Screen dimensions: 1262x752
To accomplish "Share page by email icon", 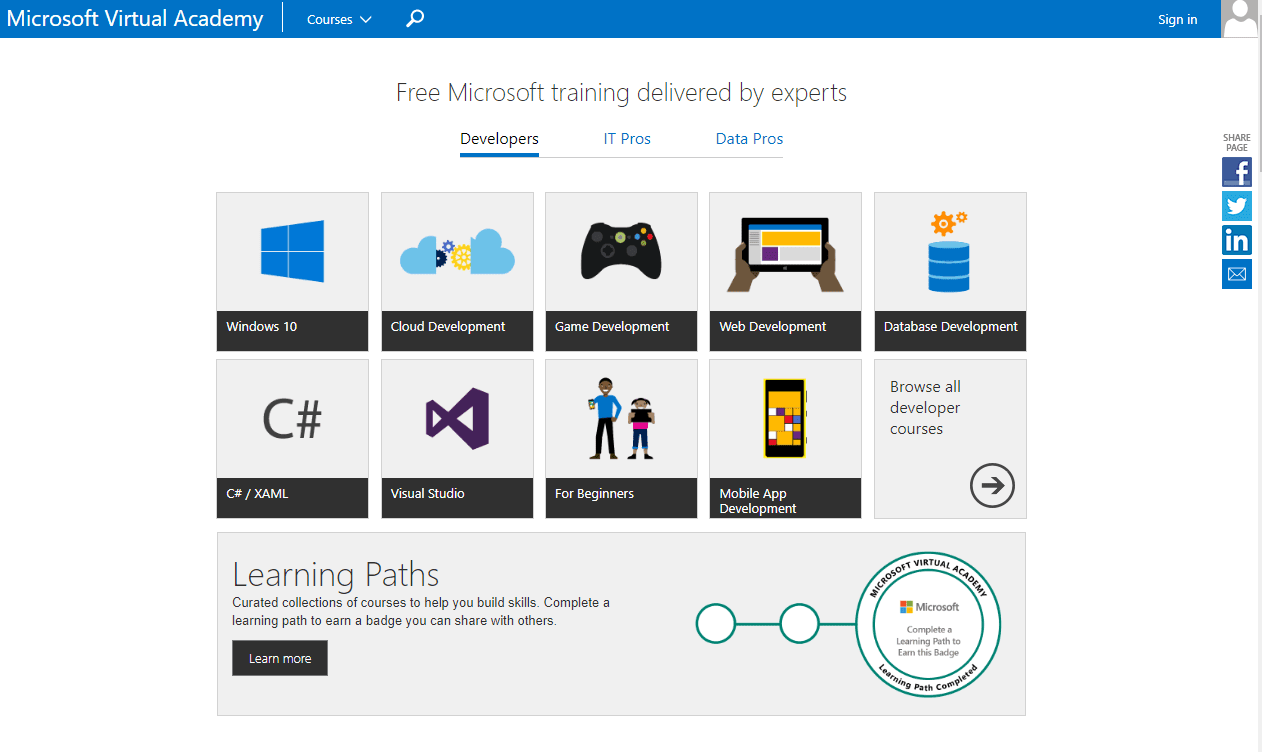I will [x=1237, y=274].
